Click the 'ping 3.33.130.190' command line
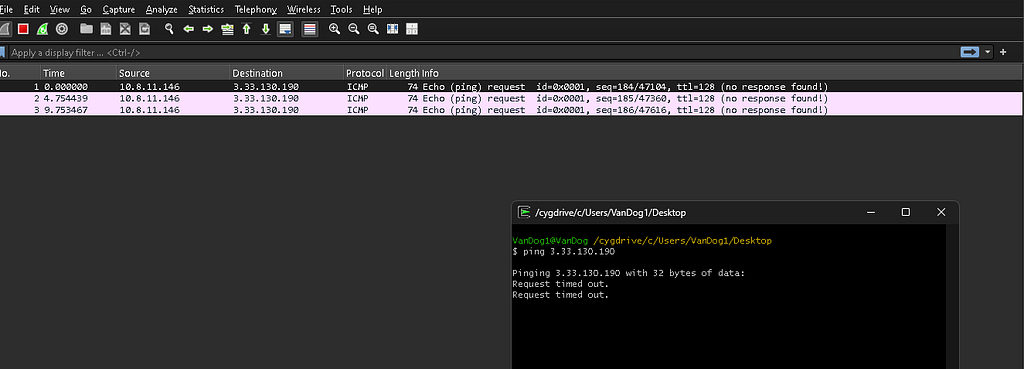Image resolution: width=1024 pixels, height=369 pixels. (564, 251)
